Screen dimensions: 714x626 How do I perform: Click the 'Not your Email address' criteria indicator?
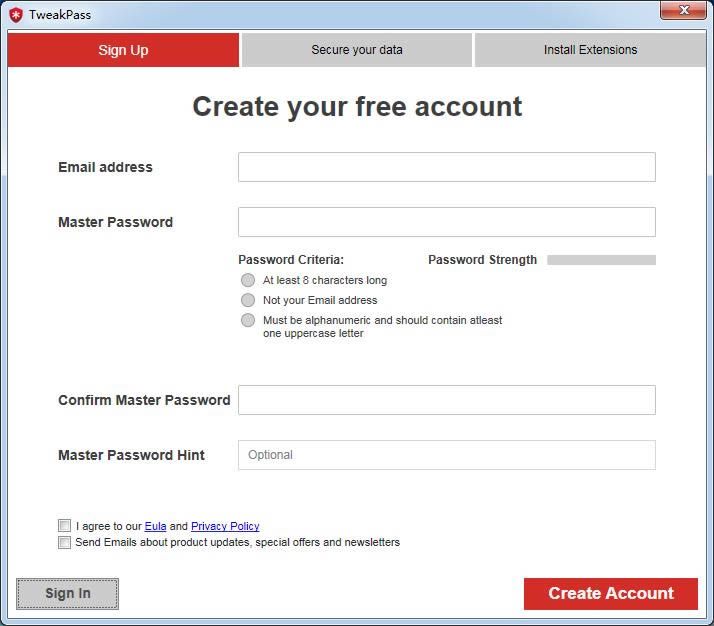pos(248,300)
